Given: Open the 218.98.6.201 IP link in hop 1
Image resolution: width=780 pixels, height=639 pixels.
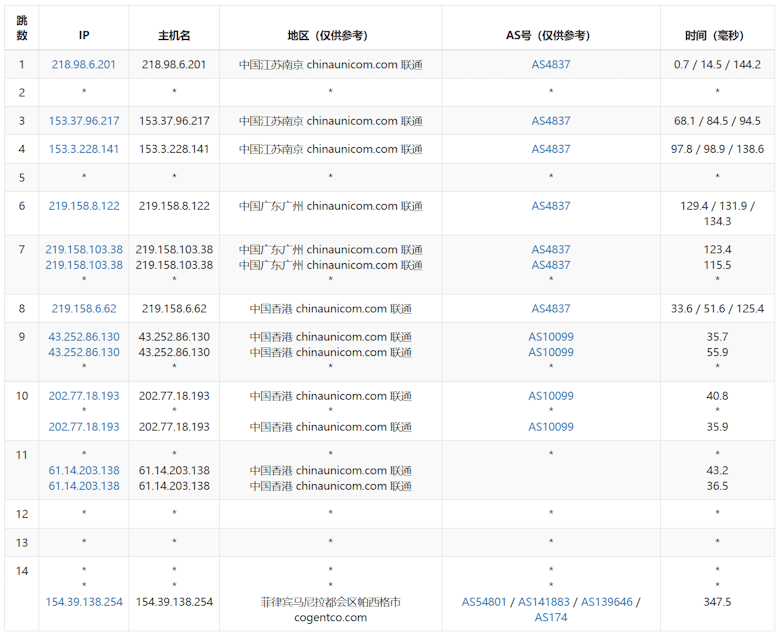Looking at the screenshot, I should coord(84,64).
